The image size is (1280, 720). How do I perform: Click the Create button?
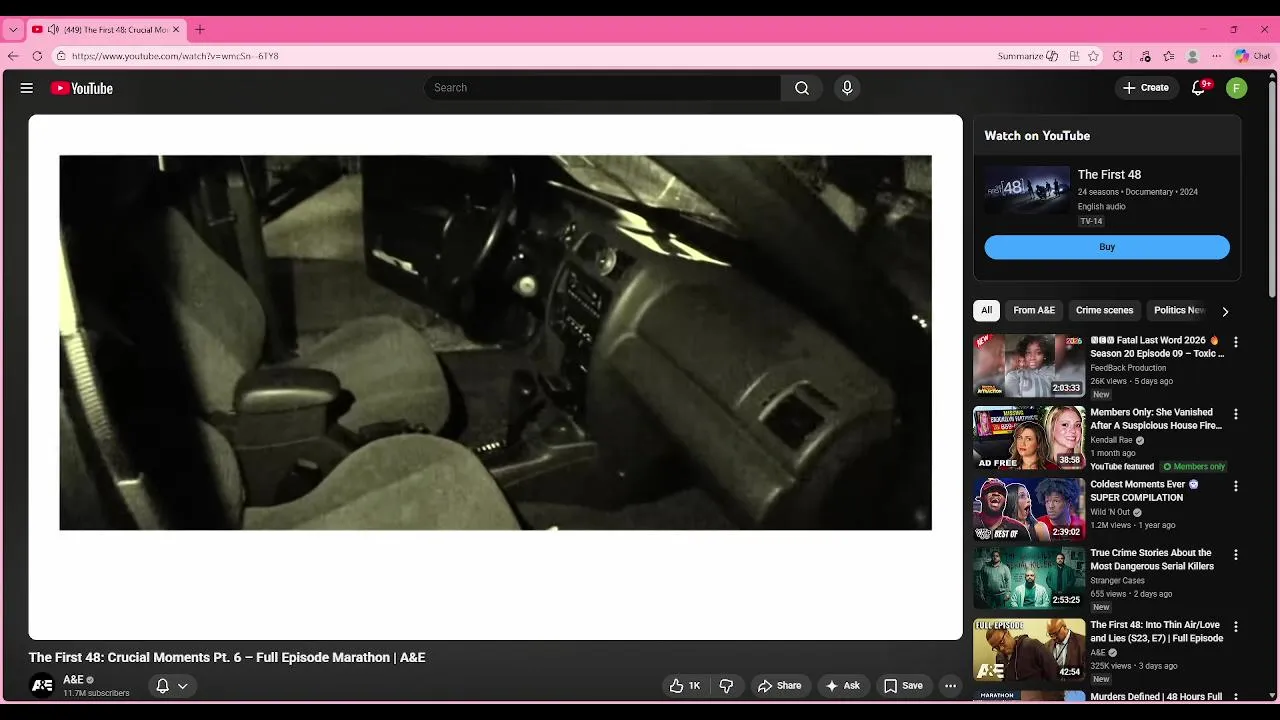1146,88
